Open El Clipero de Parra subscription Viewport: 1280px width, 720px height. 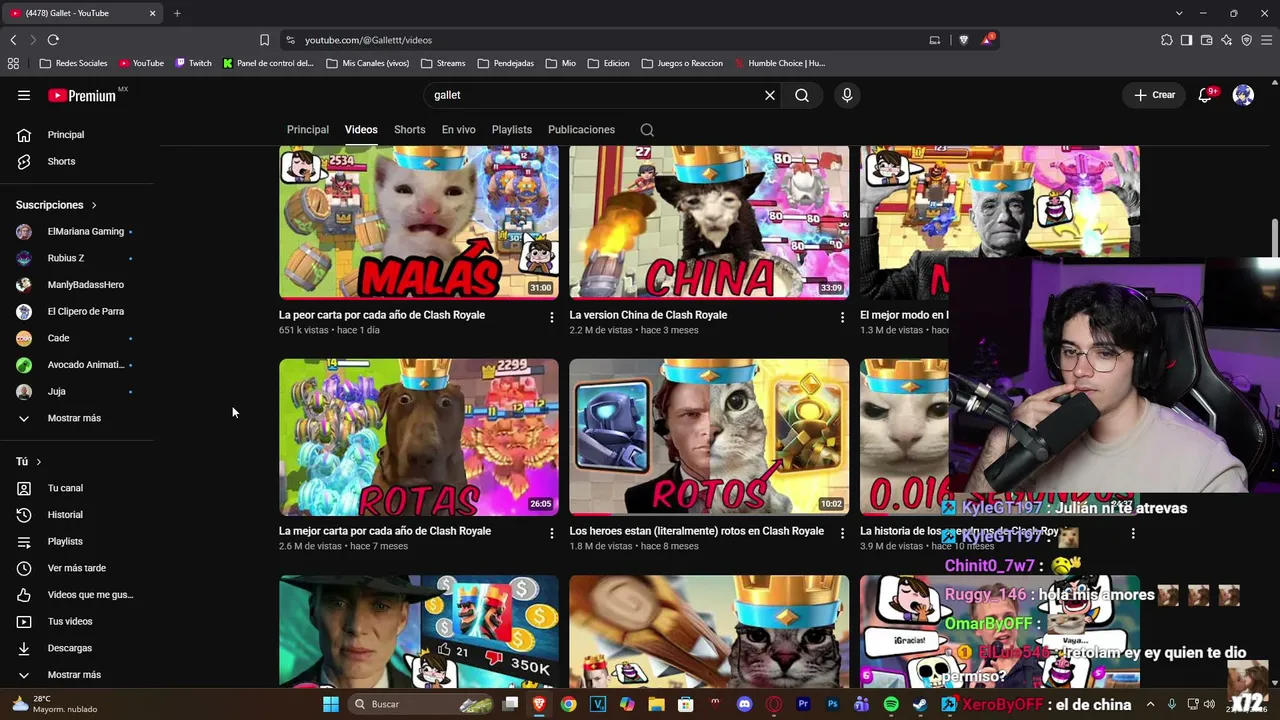coord(77,311)
